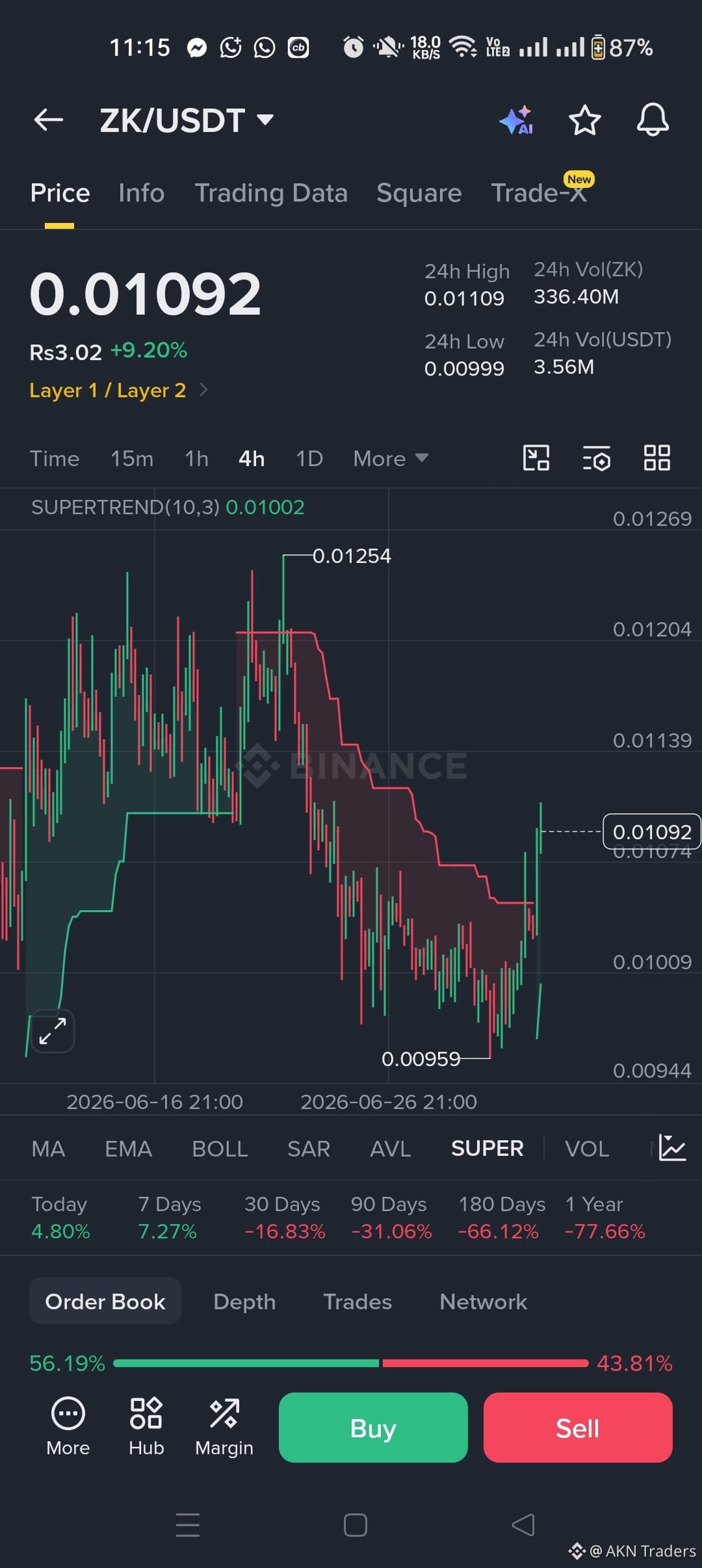Tap the Today 4.80% change
Viewport: 702px width, 1568px height.
click(x=60, y=1218)
